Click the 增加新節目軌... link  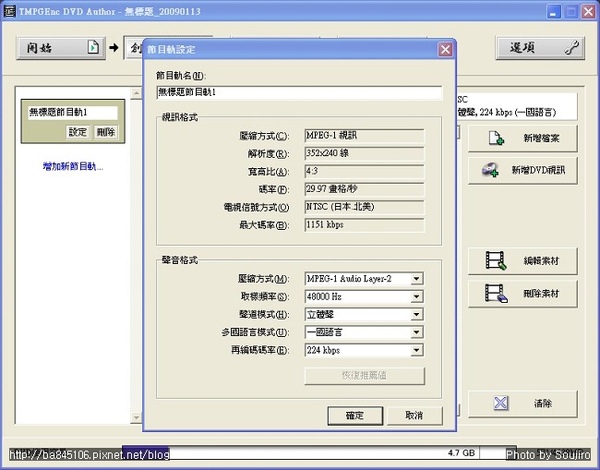pyautogui.click(x=73, y=166)
